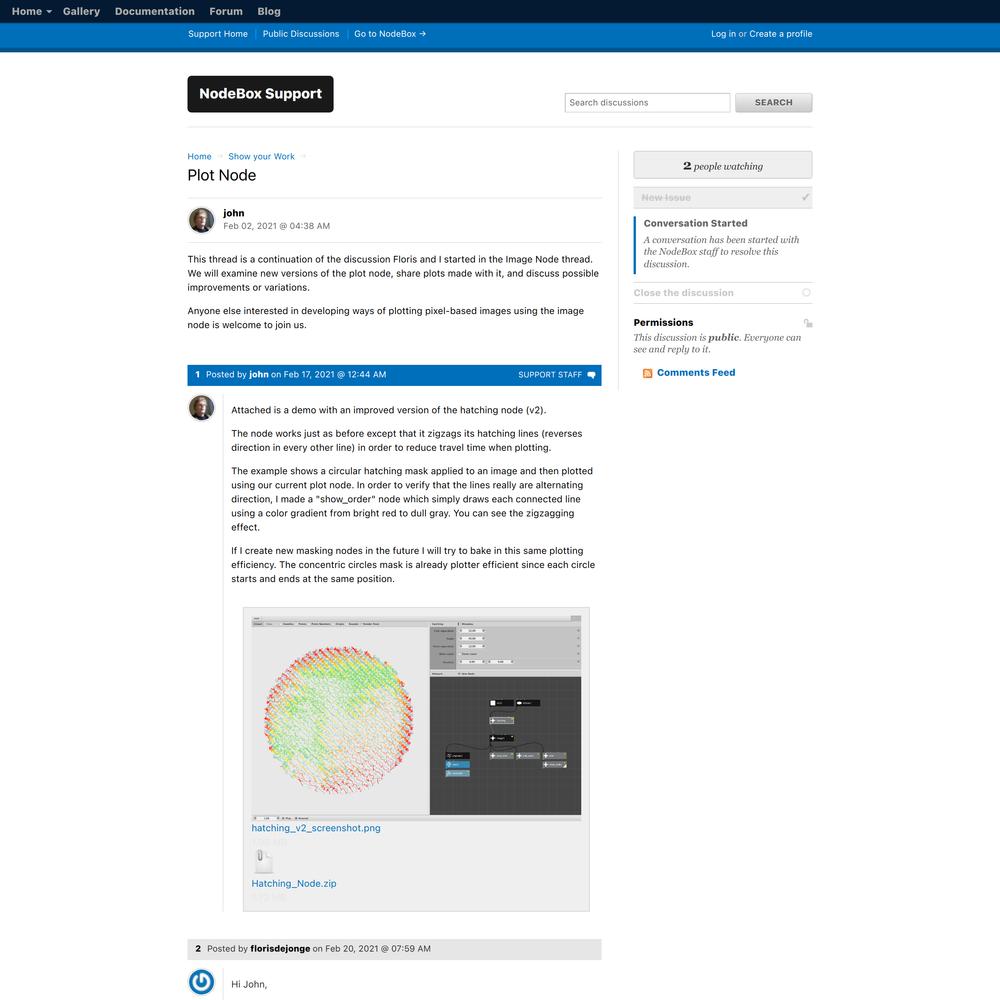The image size is (1000, 1000).
Task: Click florisdejonge's name in comment 2 header
Action: [x=280, y=948]
